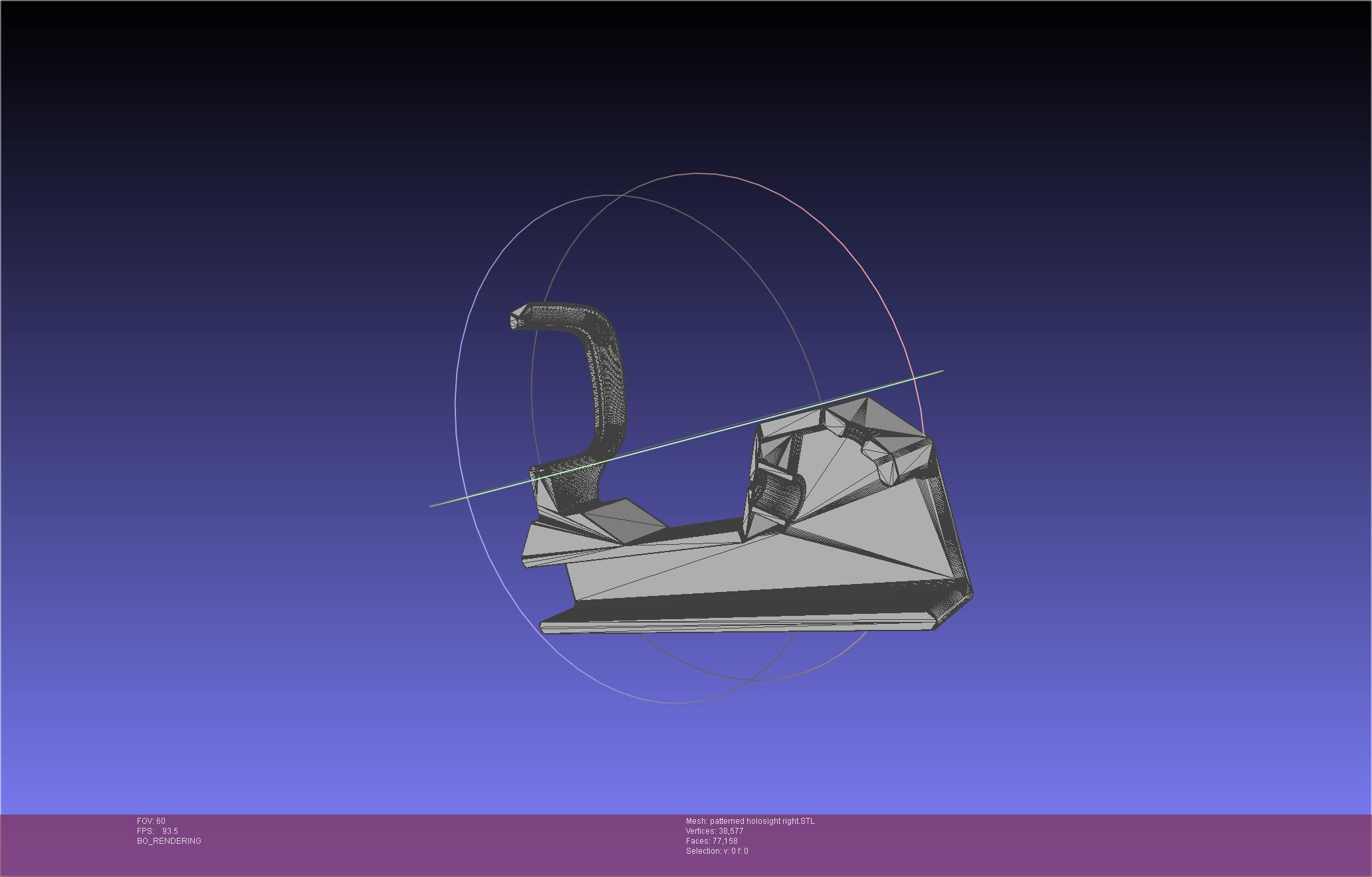Click the Faces: 77,158 count
Image resolution: width=1372 pixels, height=877 pixels.
(x=711, y=841)
